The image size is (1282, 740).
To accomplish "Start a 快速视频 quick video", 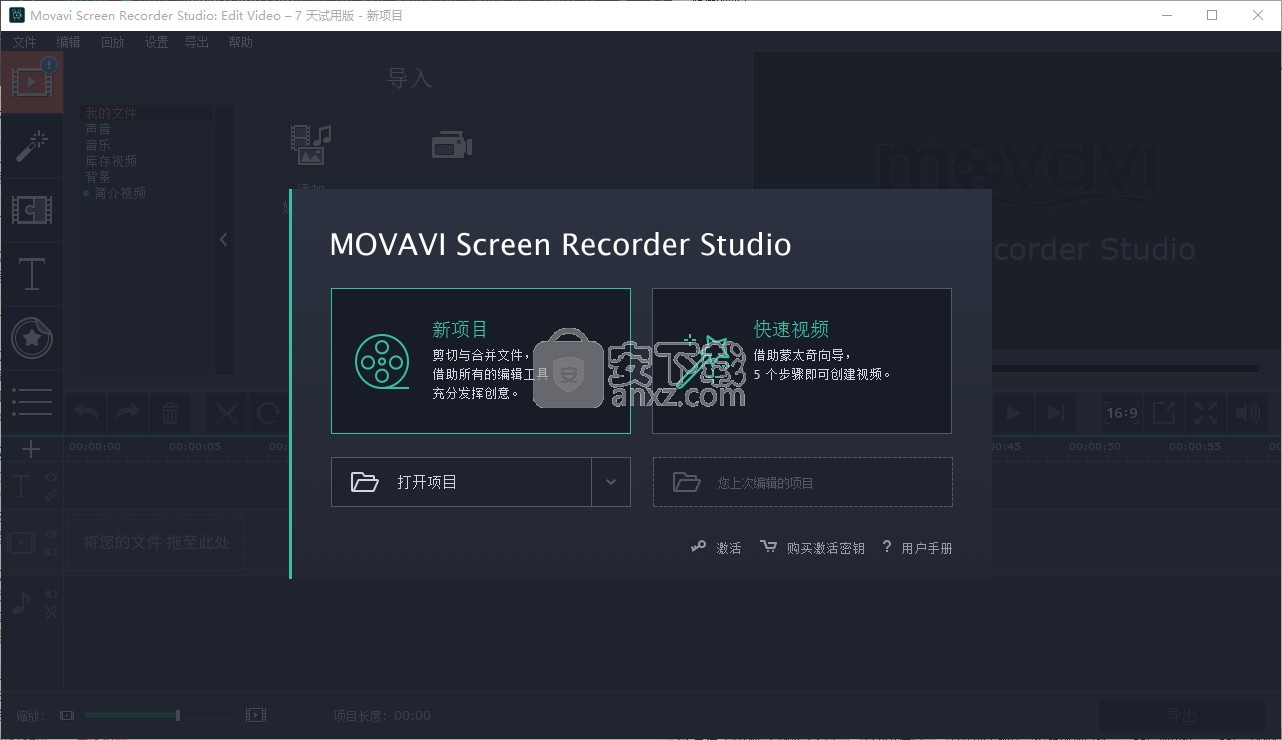I will (802, 361).
